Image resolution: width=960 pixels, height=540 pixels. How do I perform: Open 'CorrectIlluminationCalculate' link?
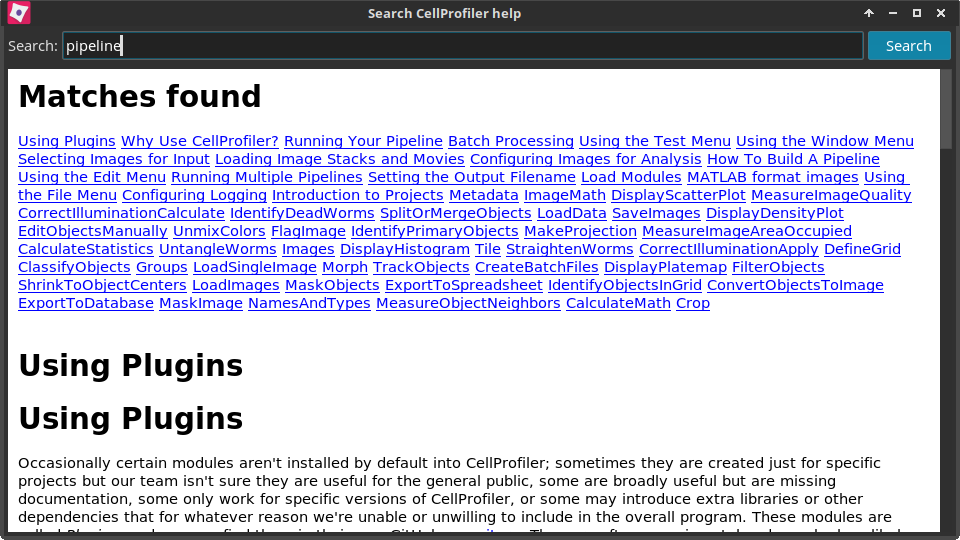[x=121, y=214]
